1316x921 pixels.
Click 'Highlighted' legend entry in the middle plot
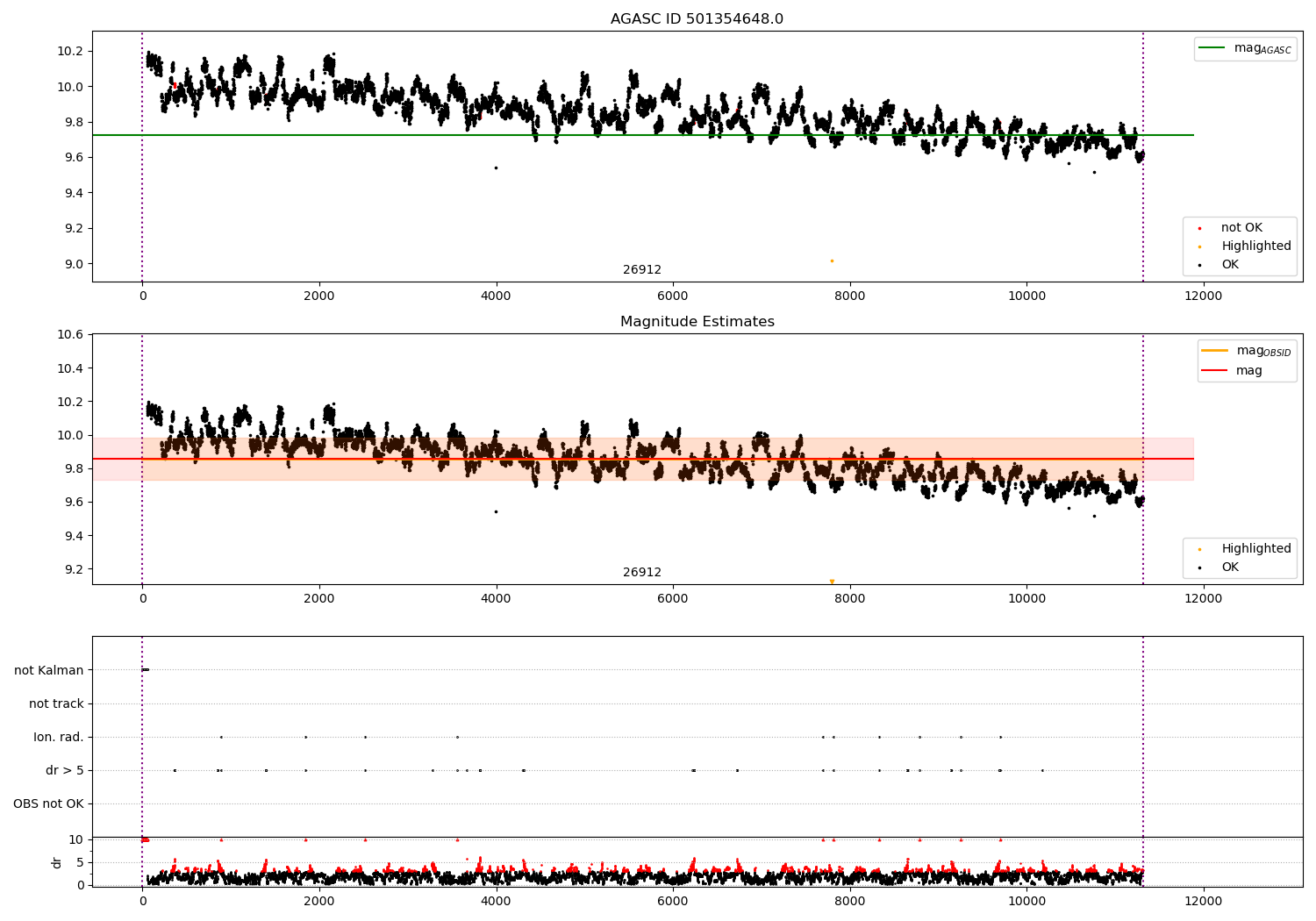[x=1245, y=549]
